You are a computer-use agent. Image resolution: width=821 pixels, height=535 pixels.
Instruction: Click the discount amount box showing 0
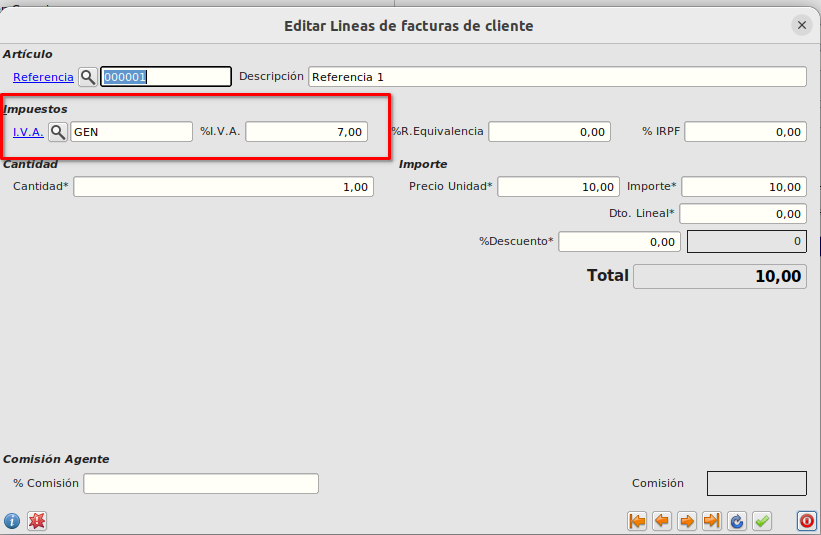click(747, 241)
